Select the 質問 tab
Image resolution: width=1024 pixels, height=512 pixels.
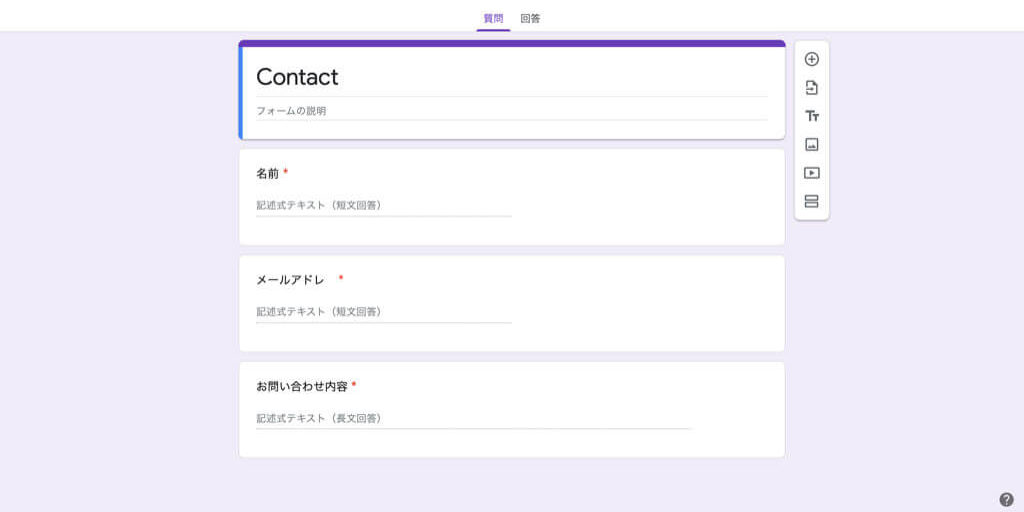[x=493, y=18]
